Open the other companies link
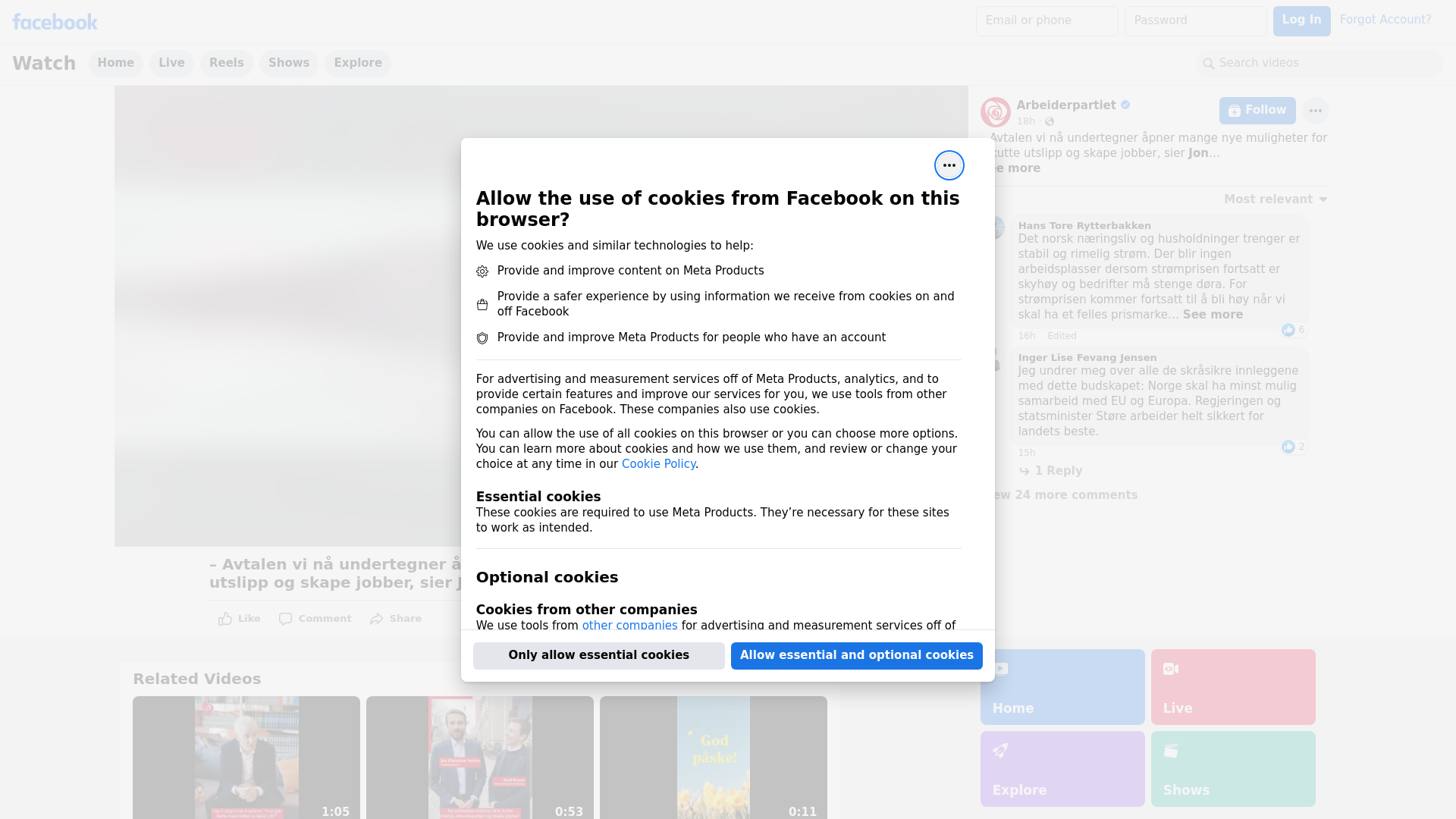Screen dimensions: 1456x819 [629, 626]
